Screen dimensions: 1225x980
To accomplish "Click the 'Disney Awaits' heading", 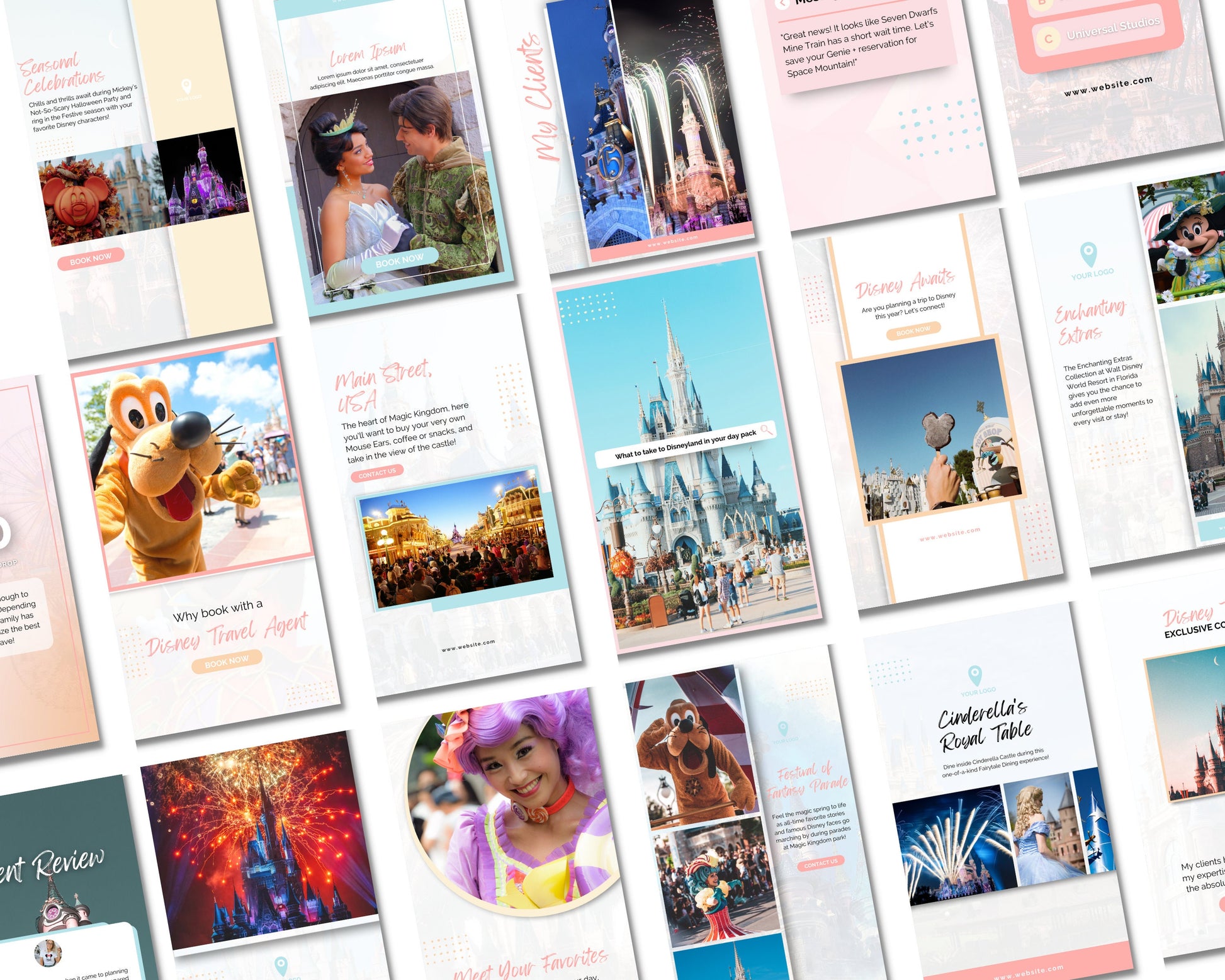I will click(x=905, y=283).
